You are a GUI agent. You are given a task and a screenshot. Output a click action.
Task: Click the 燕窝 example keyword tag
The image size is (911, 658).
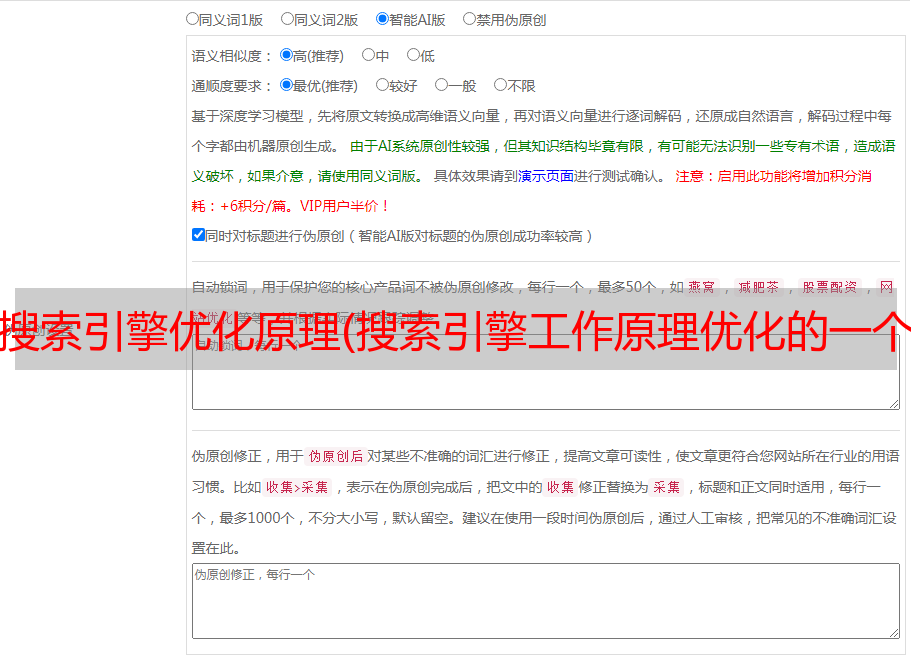tap(701, 287)
